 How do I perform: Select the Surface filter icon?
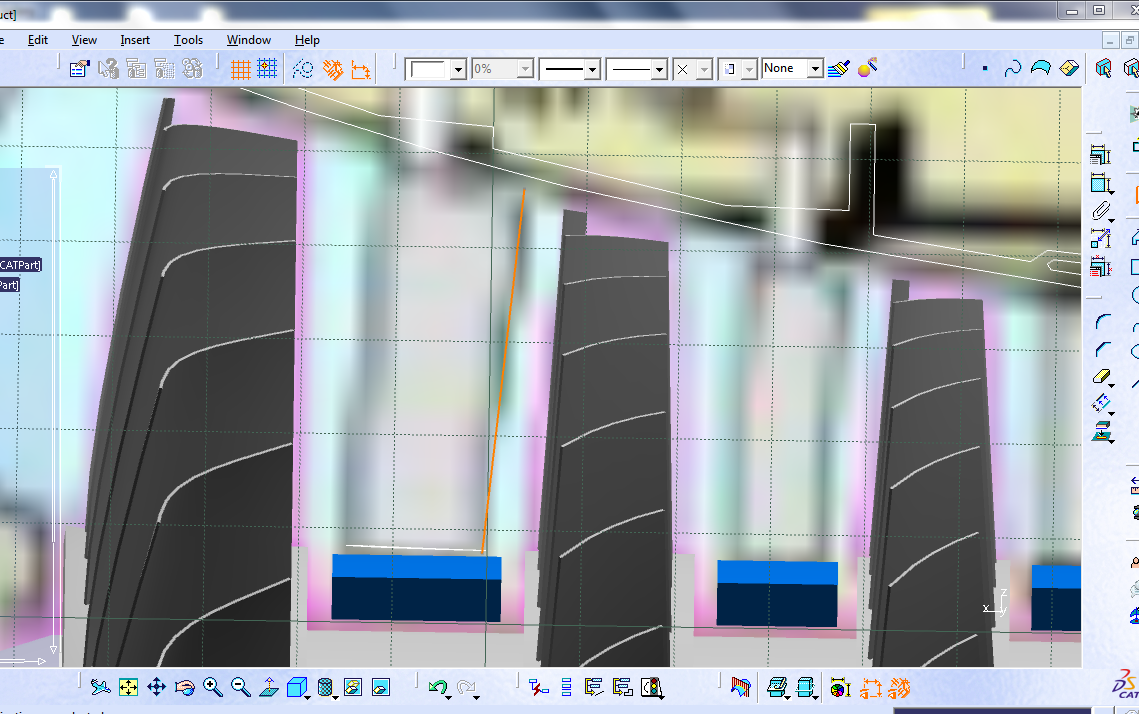tap(1041, 68)
